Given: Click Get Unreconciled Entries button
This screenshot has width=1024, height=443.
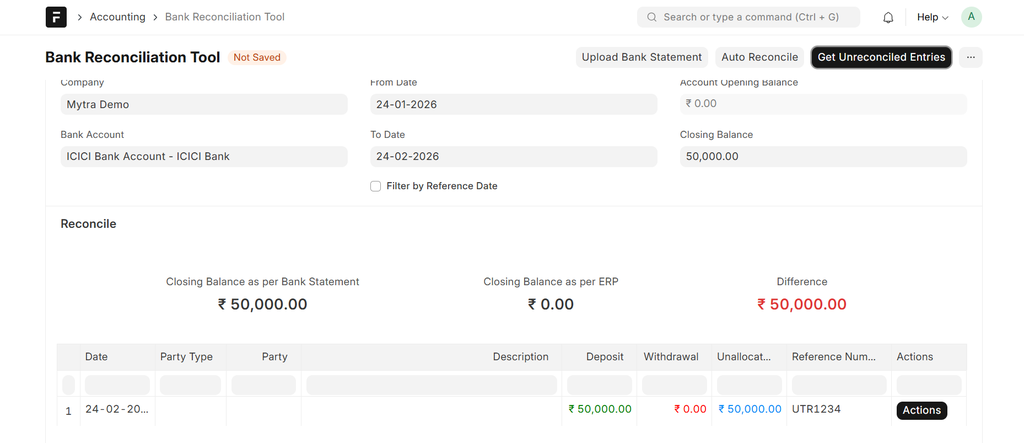Looking at the screenshot, I should (880, 57).
